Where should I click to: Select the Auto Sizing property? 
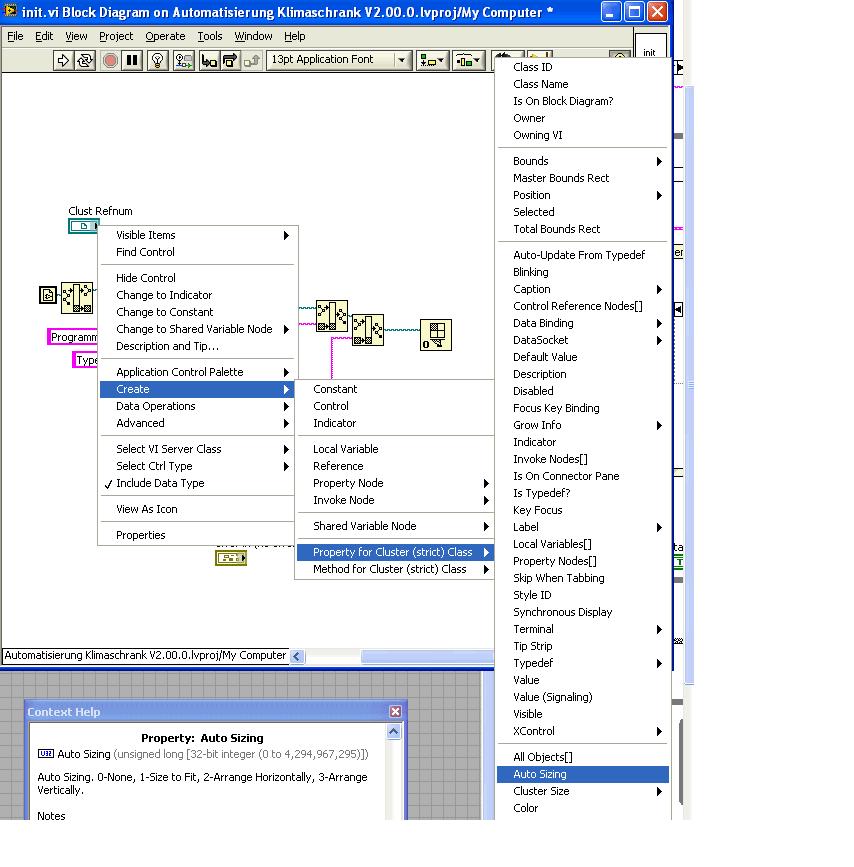tap(582, 774)
